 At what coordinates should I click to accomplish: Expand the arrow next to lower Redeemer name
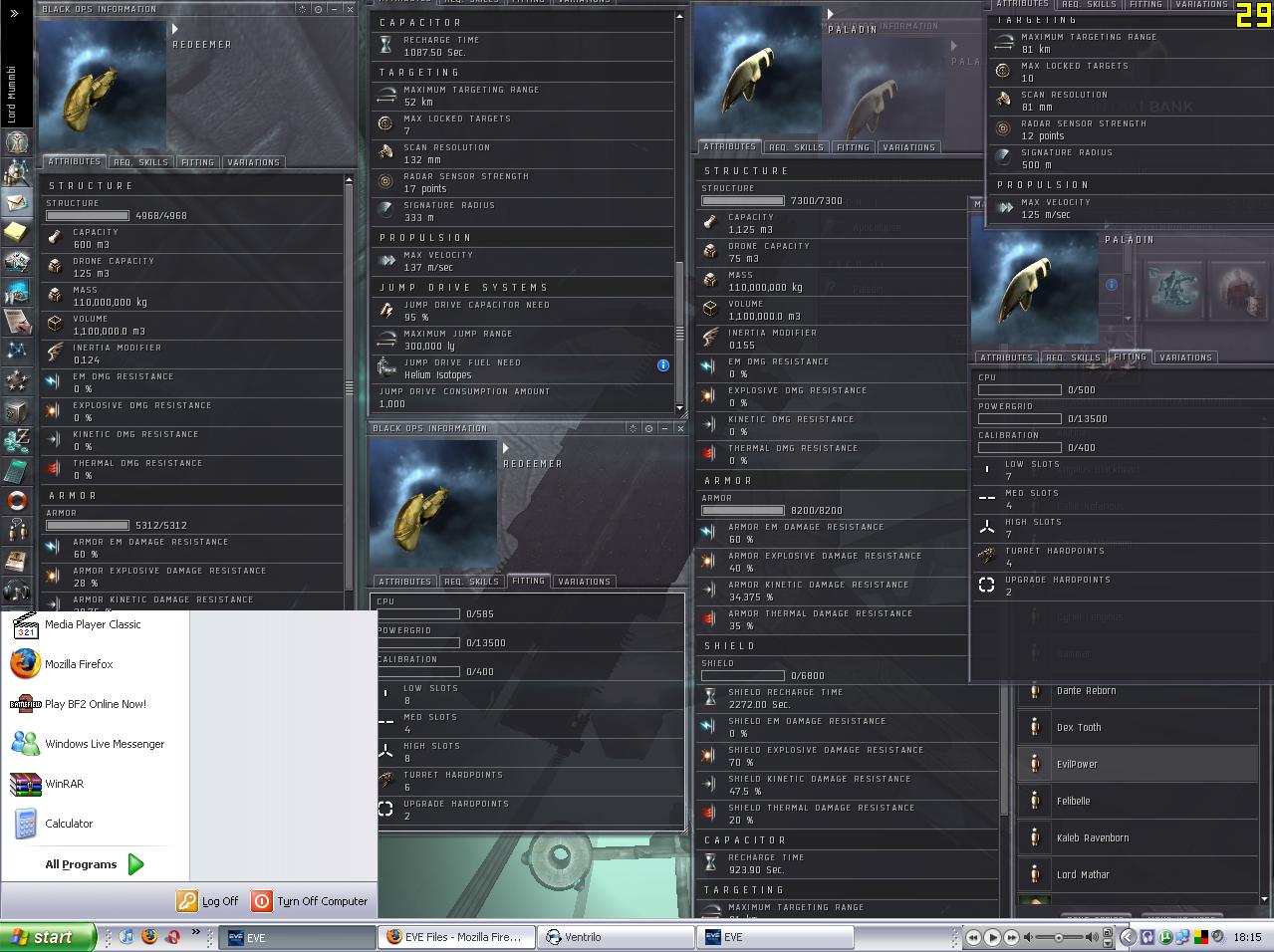506,449
